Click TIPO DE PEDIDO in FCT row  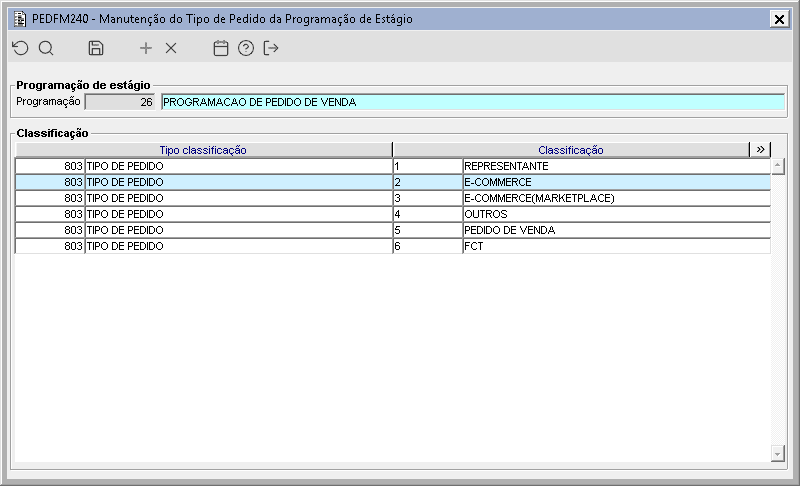(x=238, y=246)
